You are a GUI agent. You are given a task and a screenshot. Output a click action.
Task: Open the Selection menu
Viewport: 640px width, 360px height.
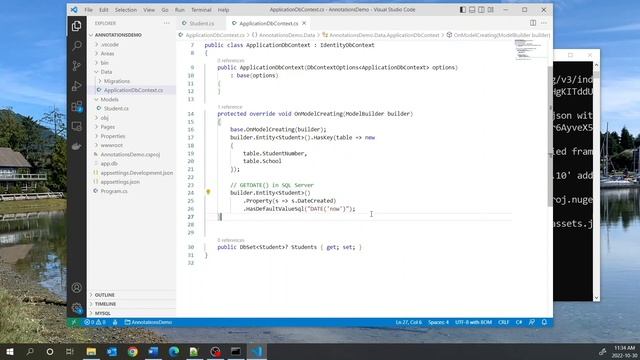126,10
